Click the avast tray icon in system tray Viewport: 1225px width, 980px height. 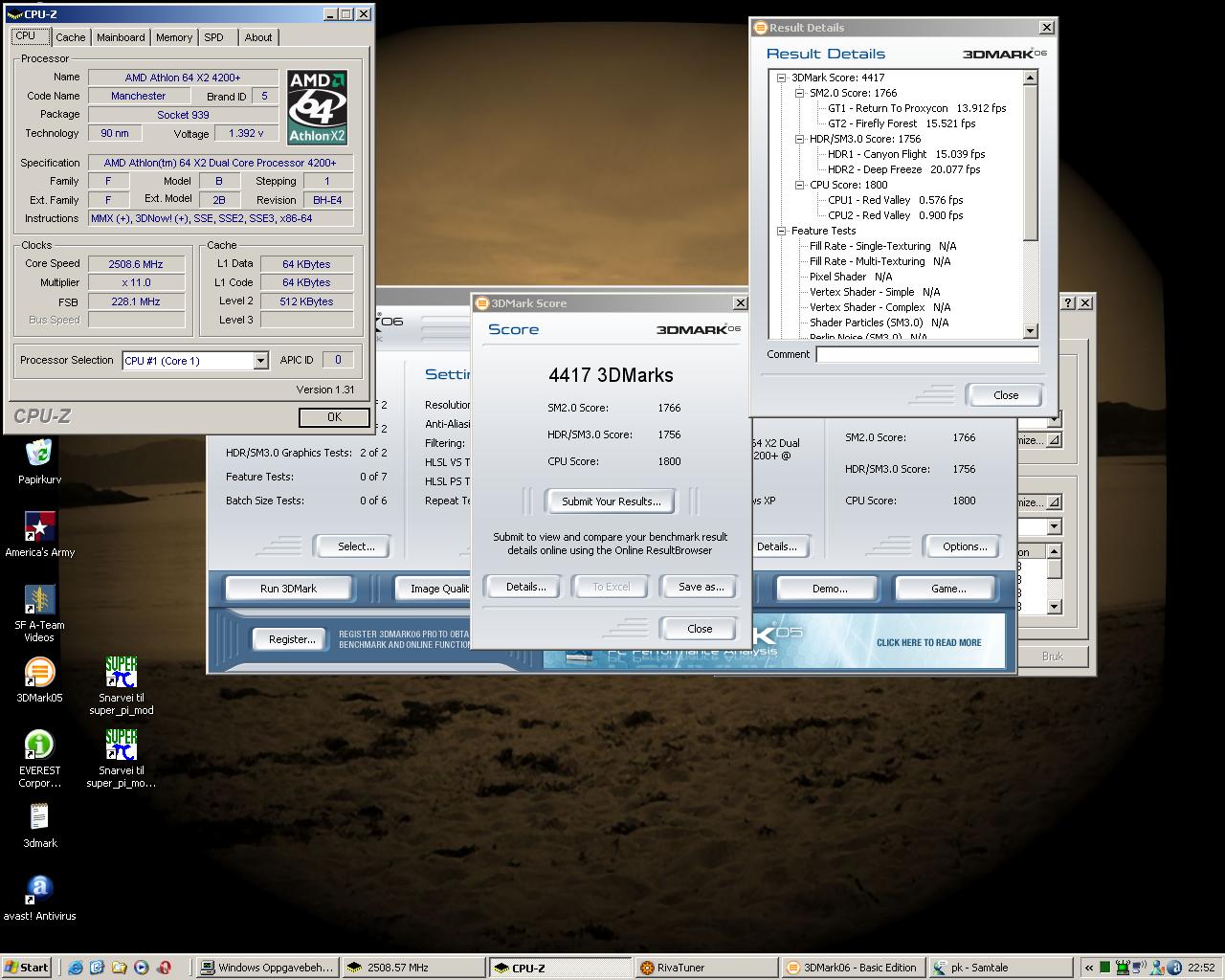coord(1176,968)
